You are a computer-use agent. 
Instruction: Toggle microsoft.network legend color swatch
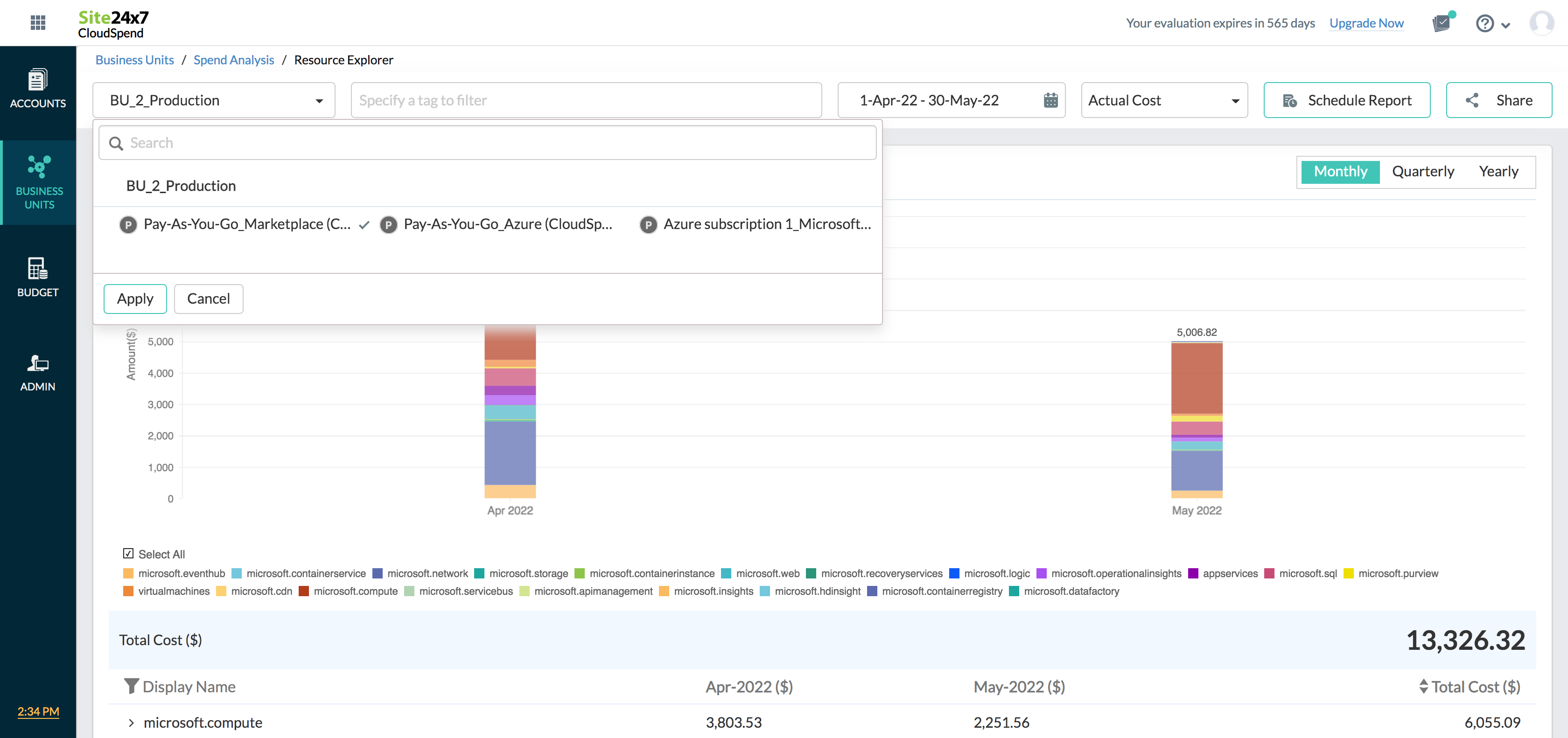tap(378, 574)
